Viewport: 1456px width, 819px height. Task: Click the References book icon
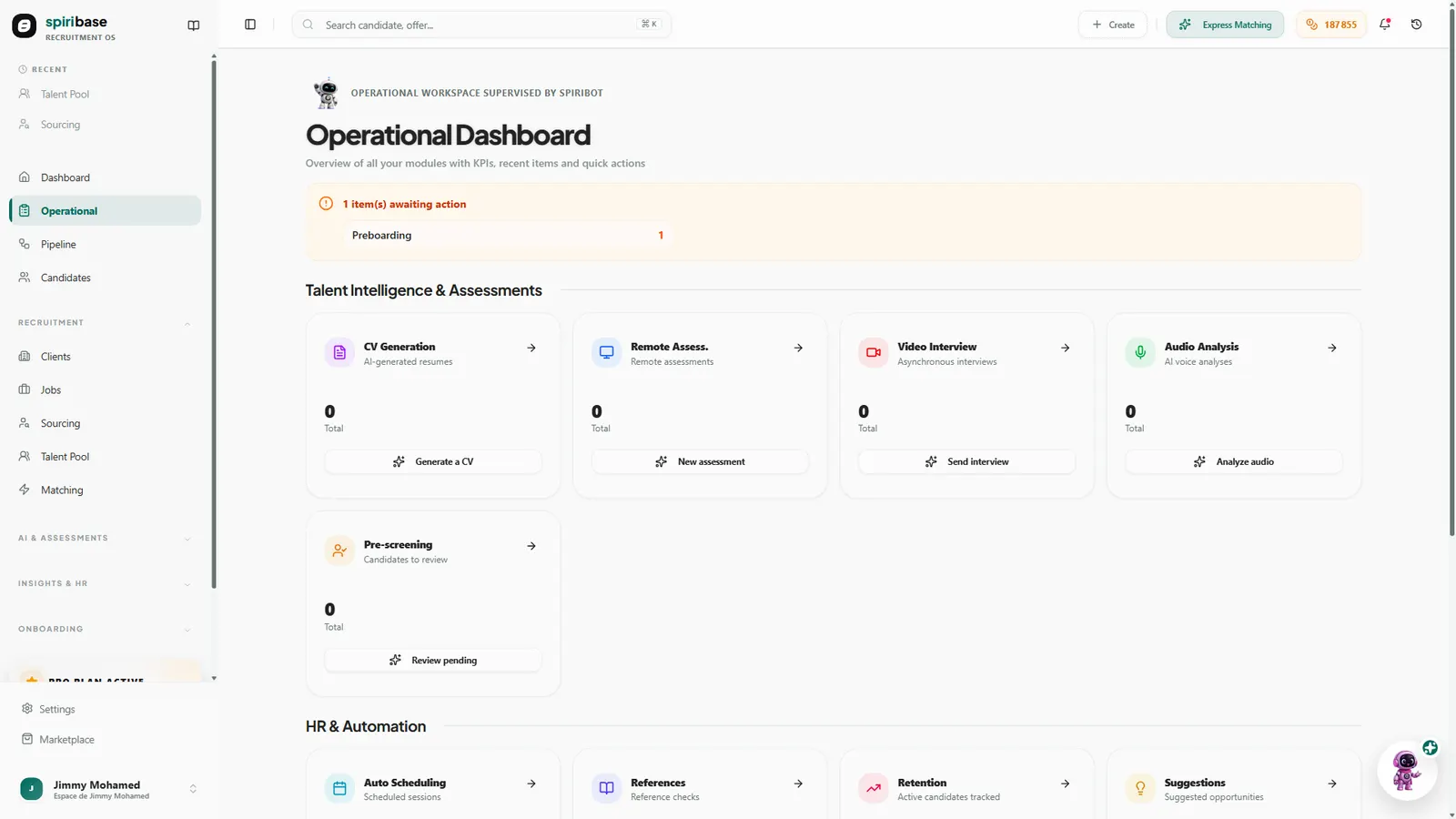click(606, 788)
